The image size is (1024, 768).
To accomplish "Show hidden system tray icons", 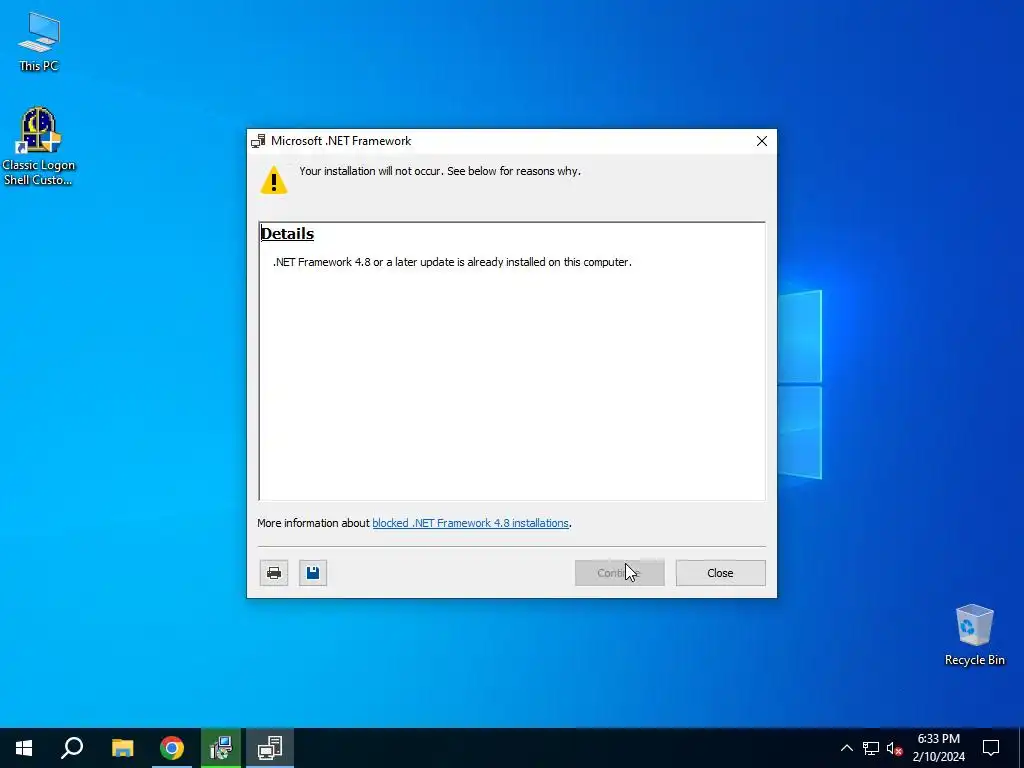I will tap(846, 748).
